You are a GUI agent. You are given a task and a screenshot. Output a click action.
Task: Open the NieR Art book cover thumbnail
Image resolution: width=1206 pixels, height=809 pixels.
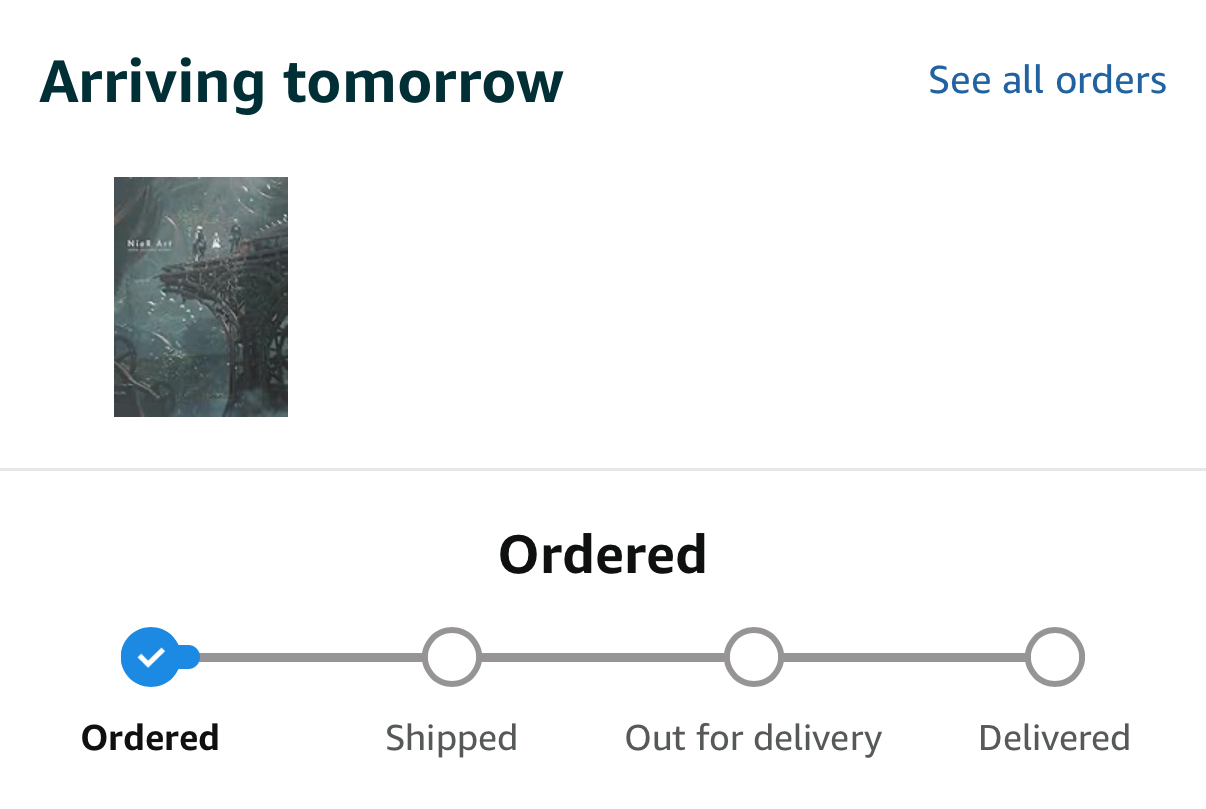point(201,297)
